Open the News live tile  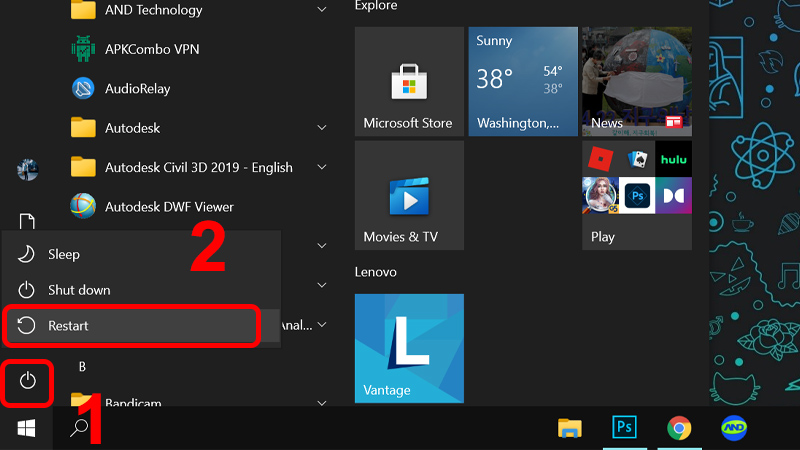tap(637, 82)
